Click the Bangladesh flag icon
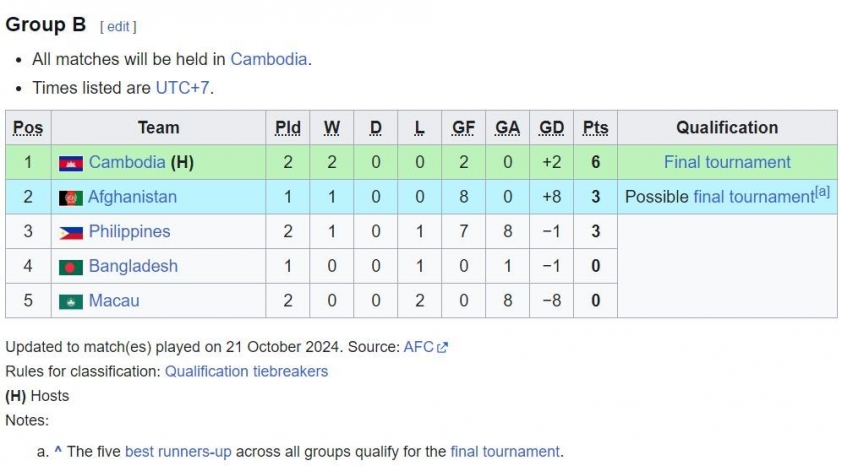Image resolution: width=842 pixels, height=466 pixels. click(70, 267)
